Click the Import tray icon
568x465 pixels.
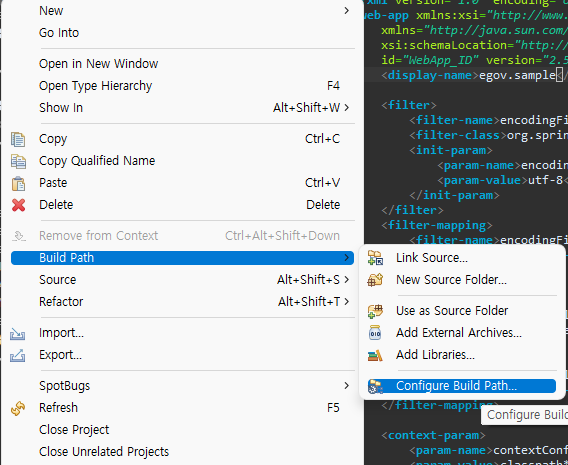pyautogui.click(x=17, y=333)
